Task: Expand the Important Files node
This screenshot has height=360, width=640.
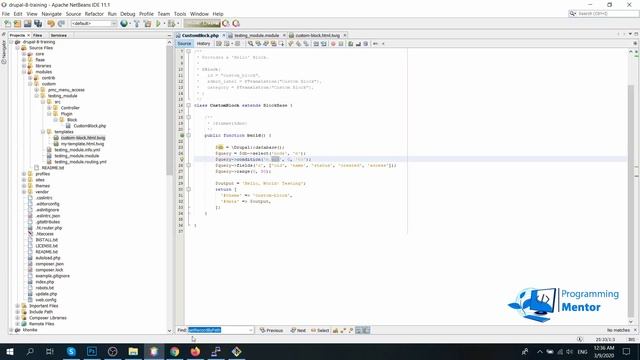Action: click(18, 306)
